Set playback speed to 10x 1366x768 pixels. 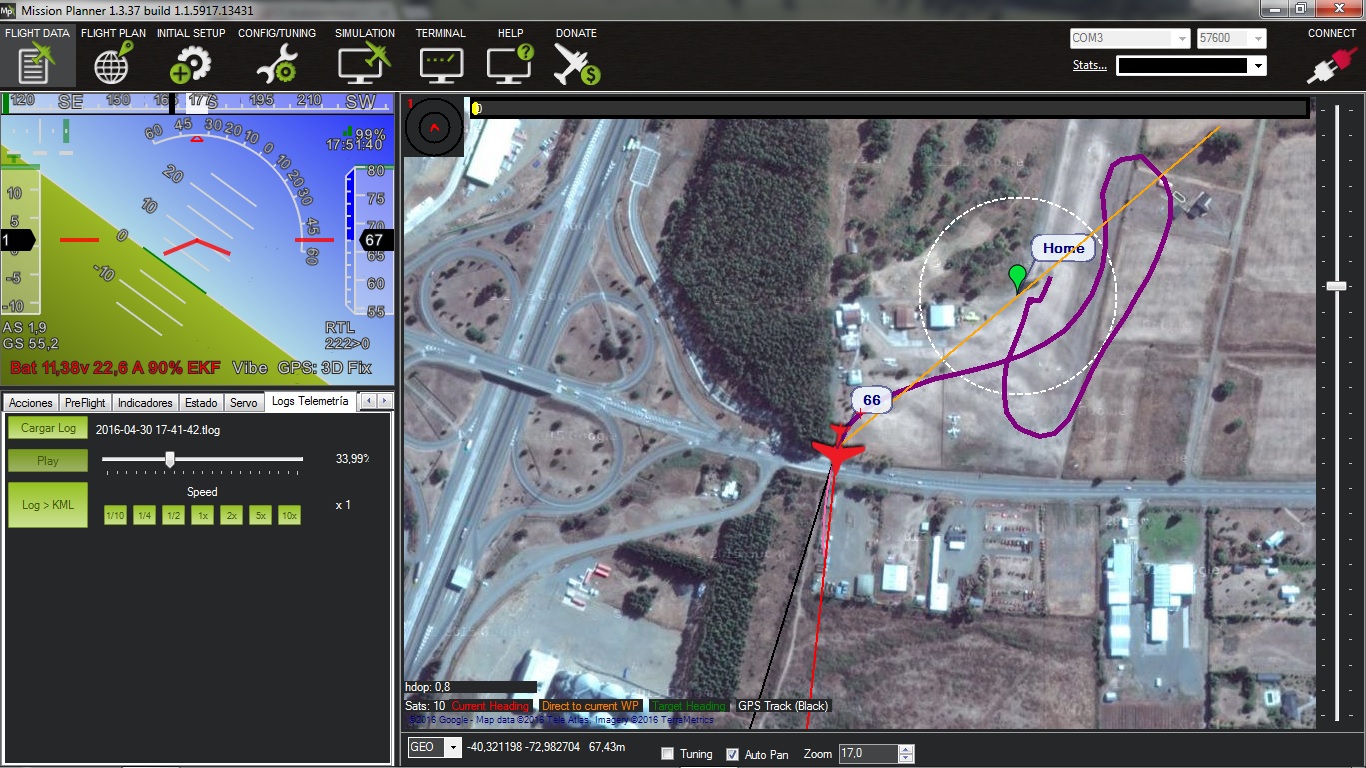pyautogui.click(x=289, y=516)
